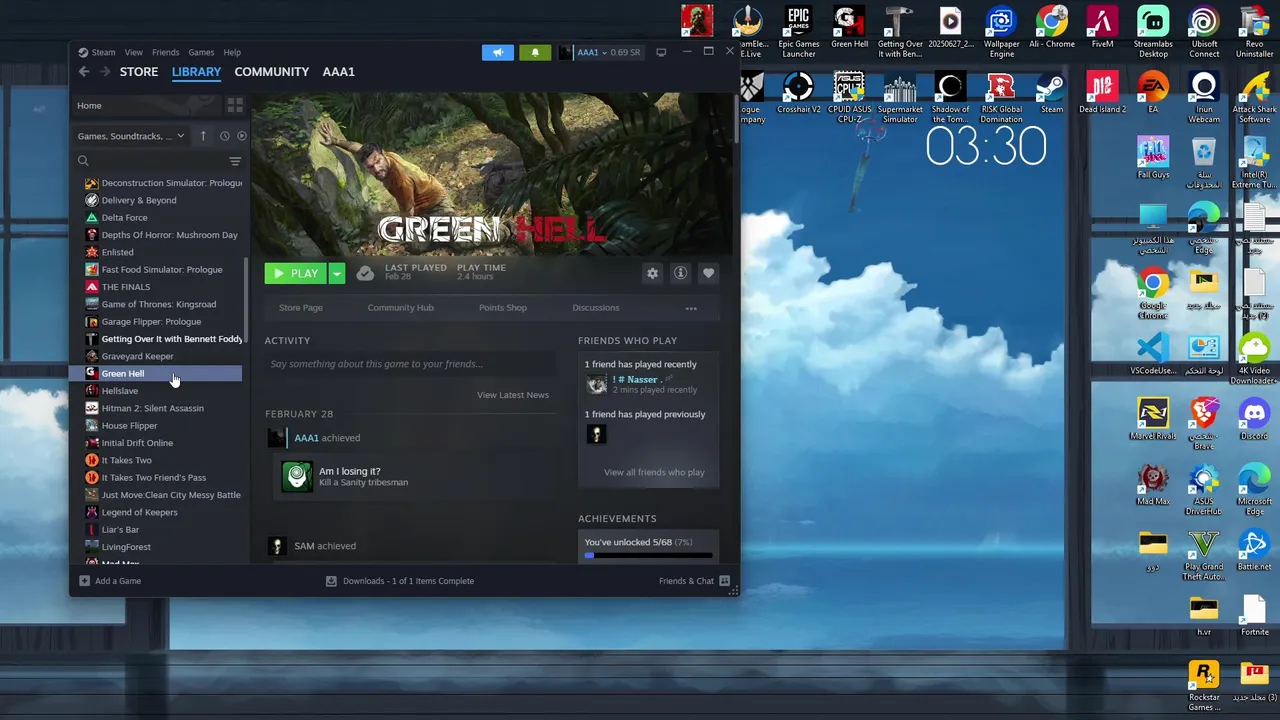1280x720 pixels.
Task: Open the Green Hell Store Page link
Action: (300, 308)
